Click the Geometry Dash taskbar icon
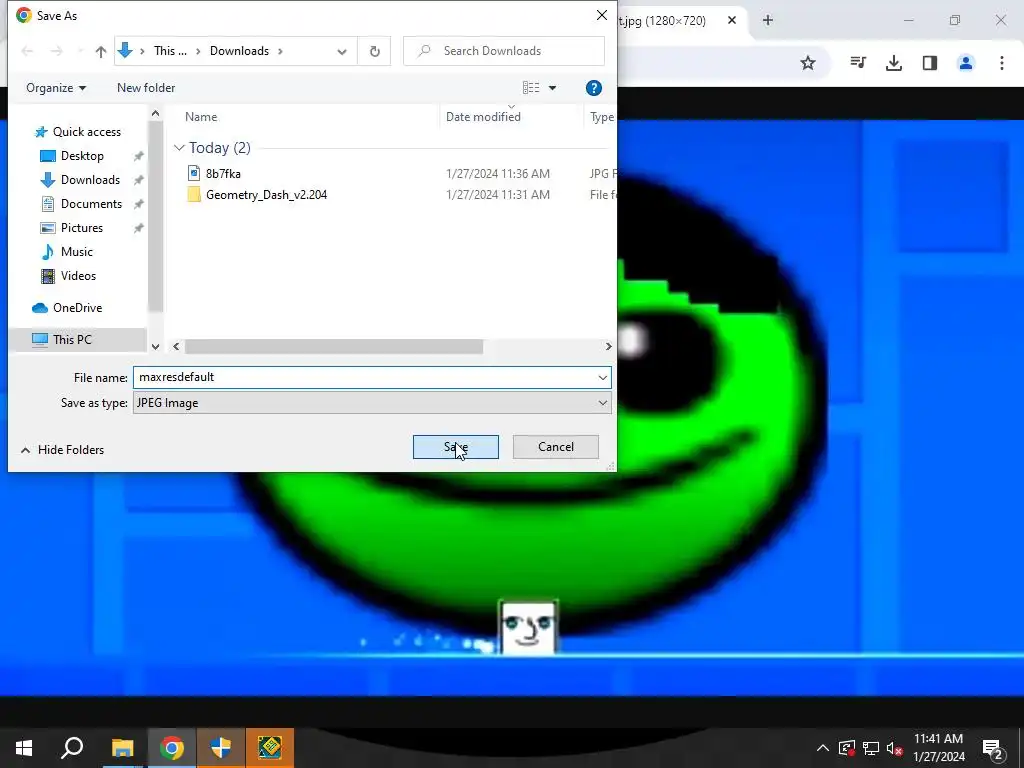Screen dimensions: 1024x768 [x=270, y=748]
